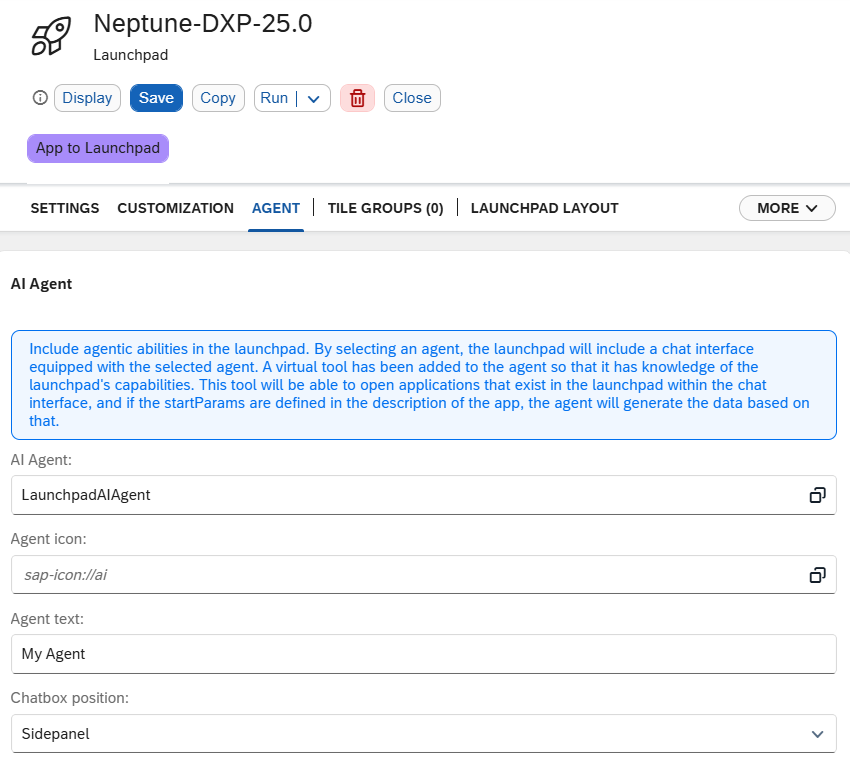Open icon picker for Agent icon field
This screenshot has width=850, height=760.
(817, 575)
